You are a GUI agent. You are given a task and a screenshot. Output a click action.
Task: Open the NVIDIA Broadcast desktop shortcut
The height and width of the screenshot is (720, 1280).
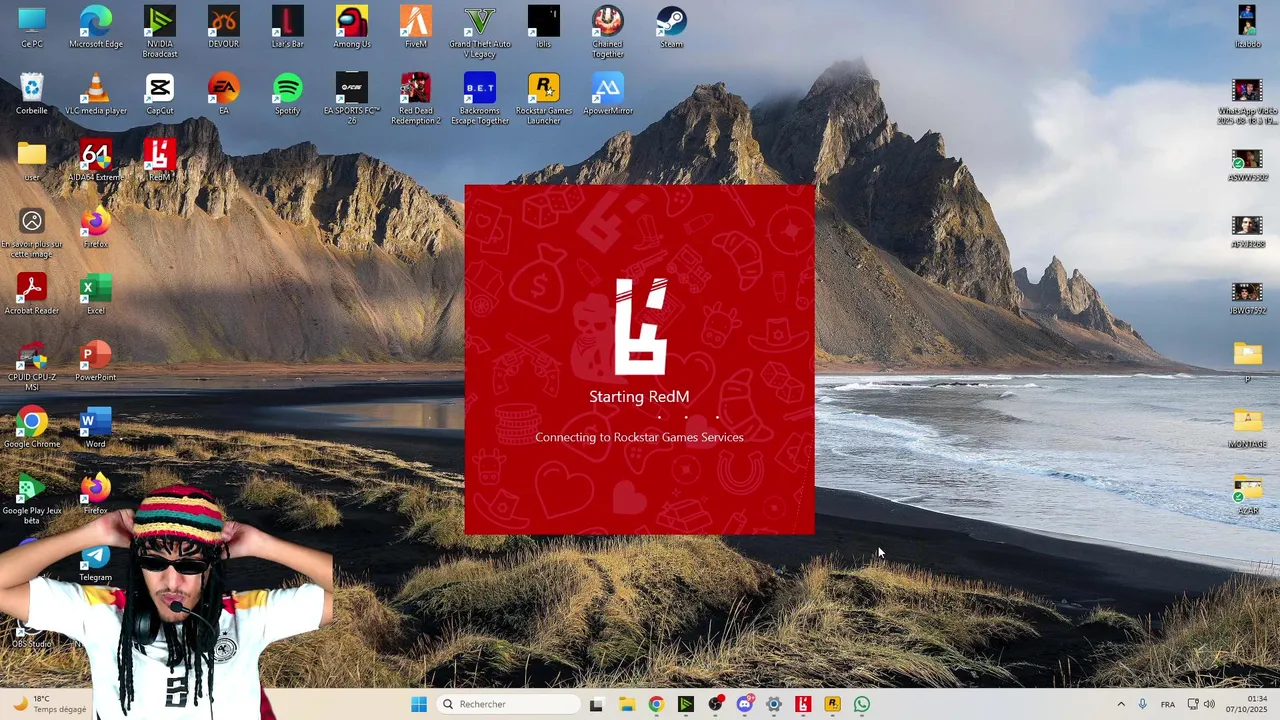point(160,32)
